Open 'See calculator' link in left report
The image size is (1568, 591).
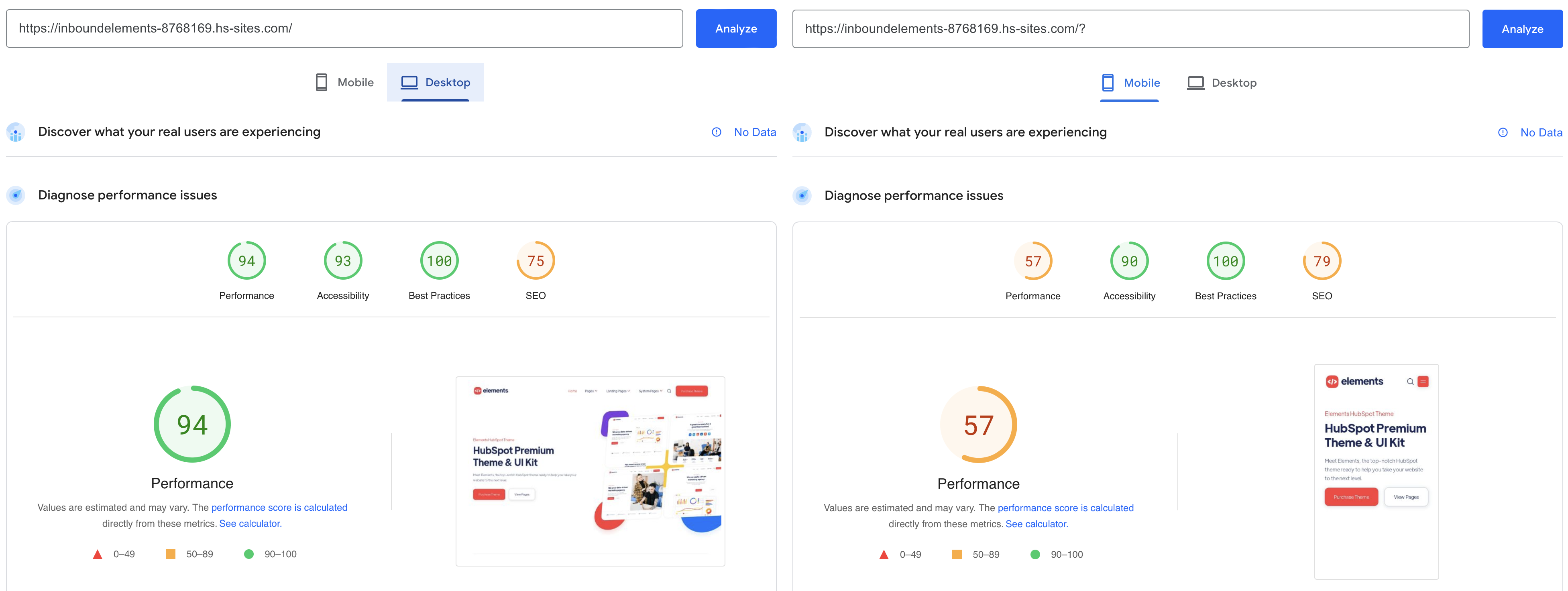(250, 524)
